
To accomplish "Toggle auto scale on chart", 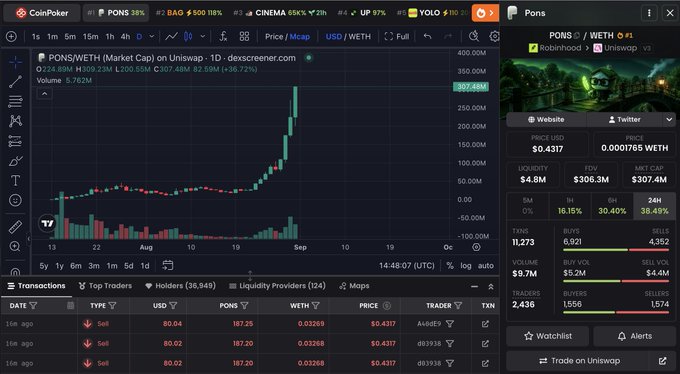I will point(486,266).
